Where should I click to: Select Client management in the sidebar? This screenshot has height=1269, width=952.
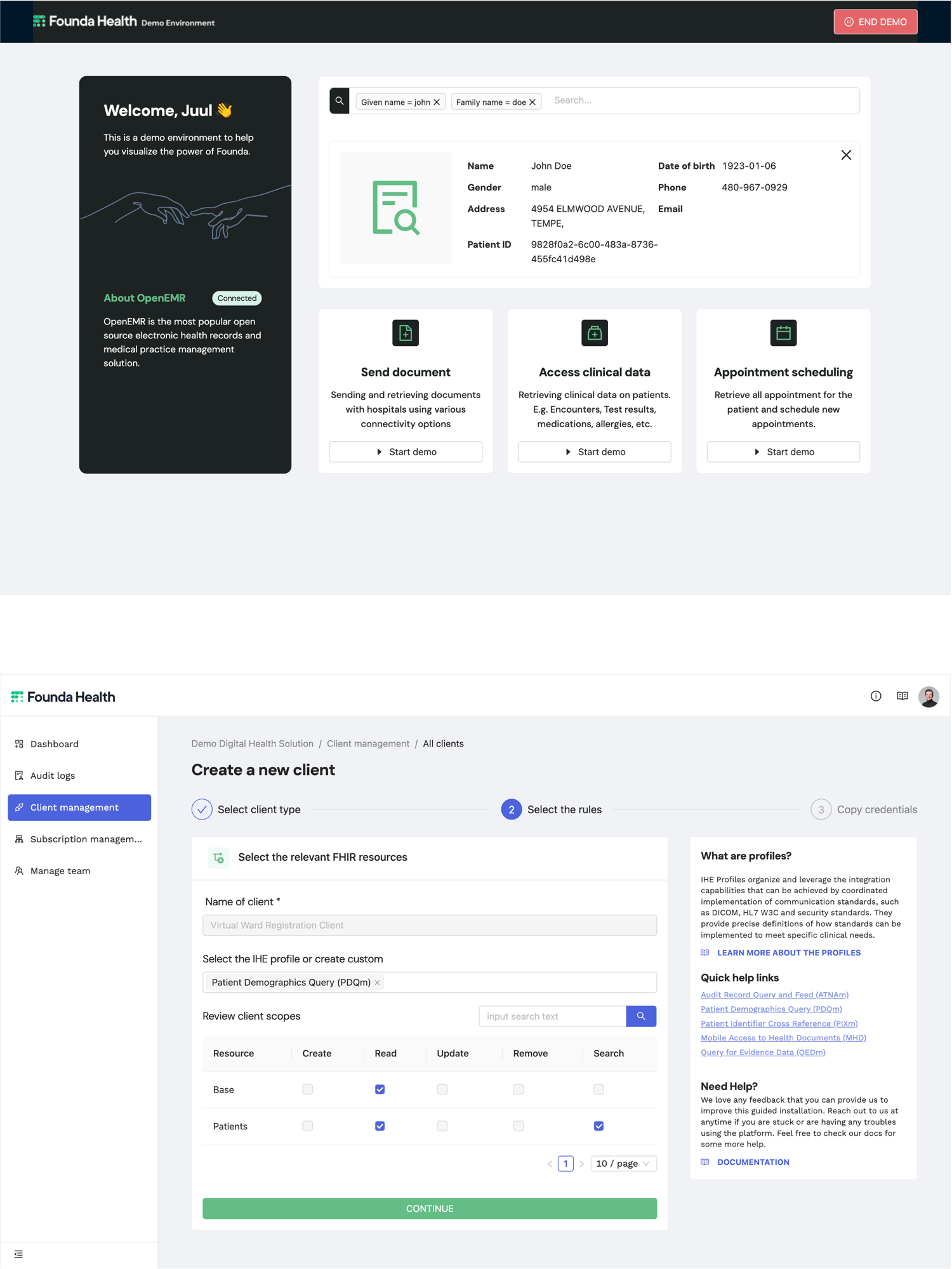pyautogui.click(x=79, y=807)
